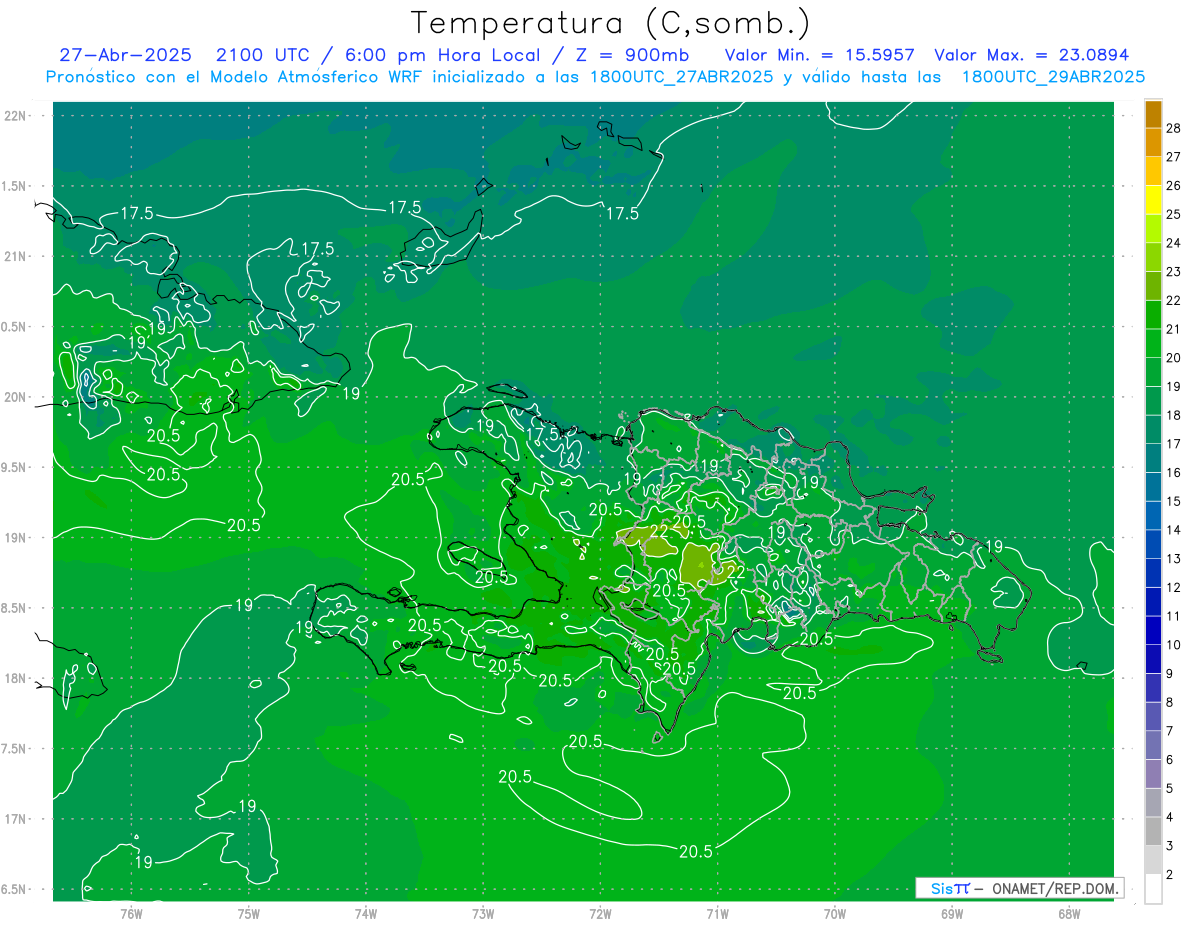Screen dimensions: 1200x927
Task: Click the "71W" longitude axis label
Action: point(717,915)
